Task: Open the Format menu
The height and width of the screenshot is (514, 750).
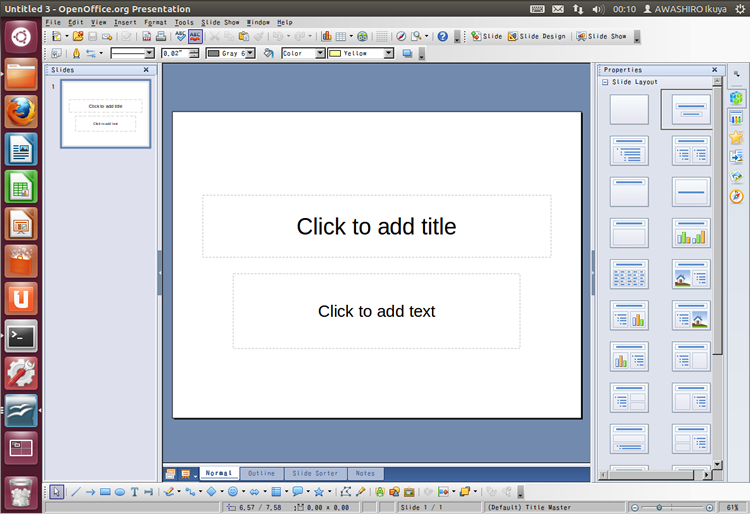Action: [x=155, y=22]
